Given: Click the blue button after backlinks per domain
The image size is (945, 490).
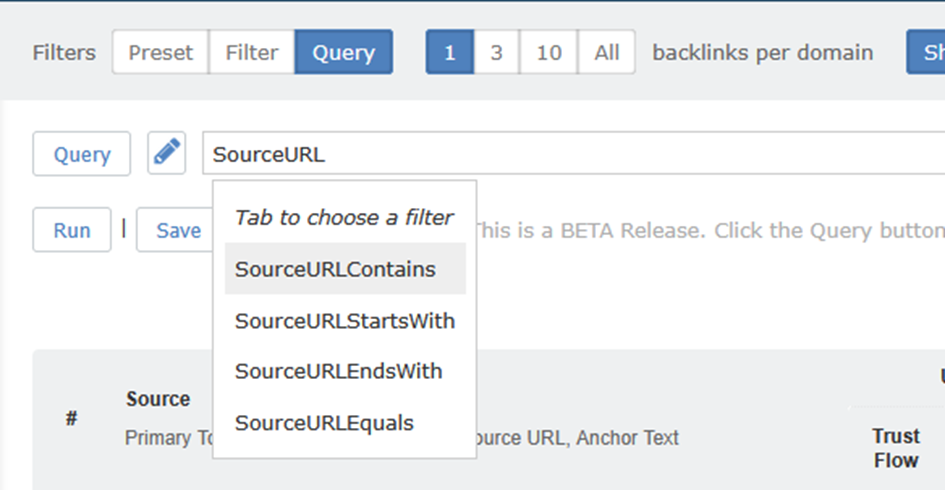Looking at the screenshot, I should 926,52.
